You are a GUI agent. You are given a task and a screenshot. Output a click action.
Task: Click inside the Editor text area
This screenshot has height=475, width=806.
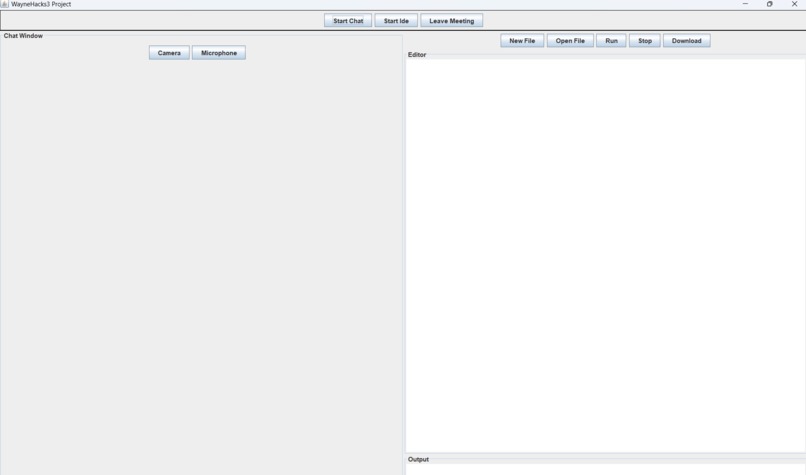point(605,255)
